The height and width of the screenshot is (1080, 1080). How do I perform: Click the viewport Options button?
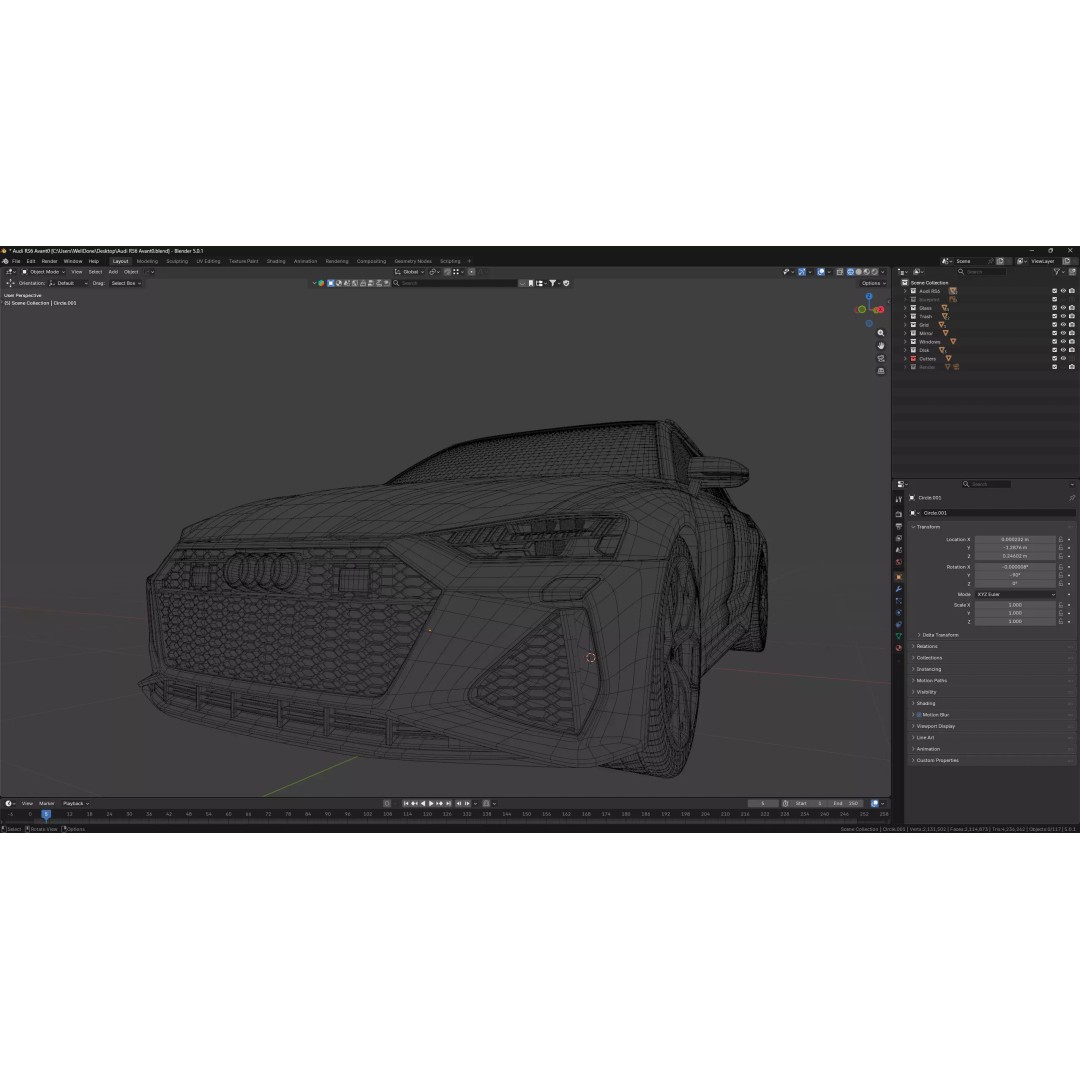pos(873,283)
